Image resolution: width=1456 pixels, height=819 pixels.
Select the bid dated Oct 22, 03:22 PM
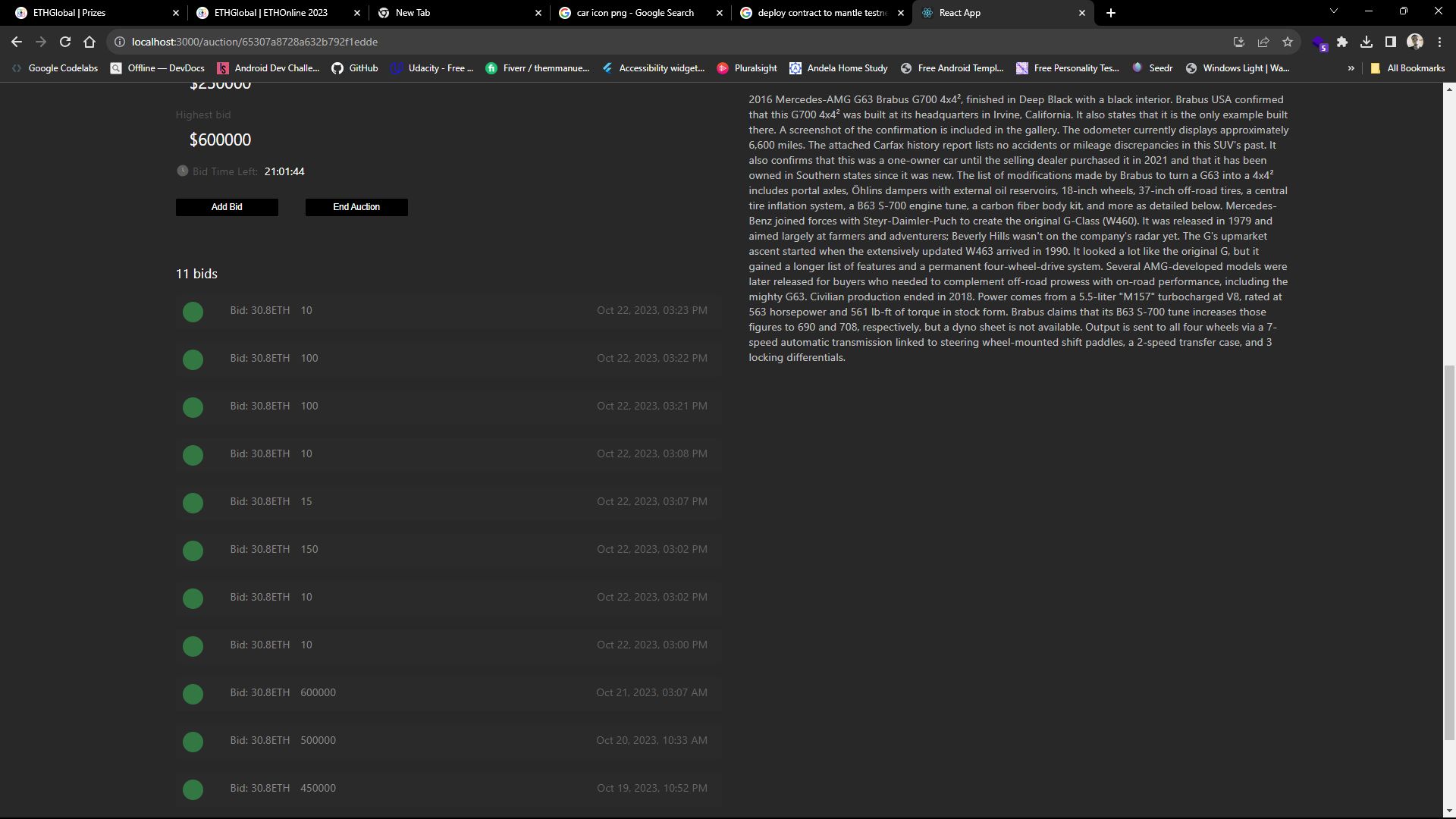click(448, 359)
